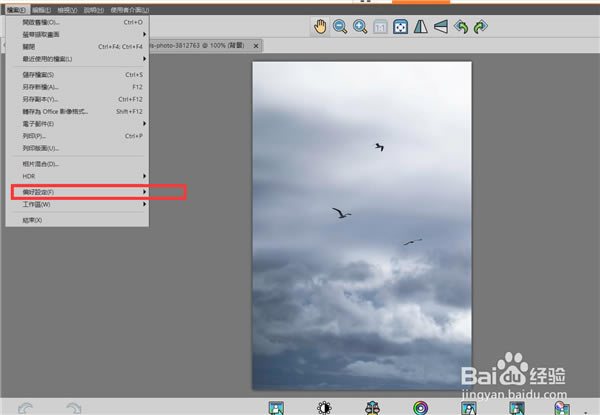Click the first photo adjustment icon in bottom bar
Image resolution: width=600 pixels, height=415 pixels.
[x=276, y=408]
